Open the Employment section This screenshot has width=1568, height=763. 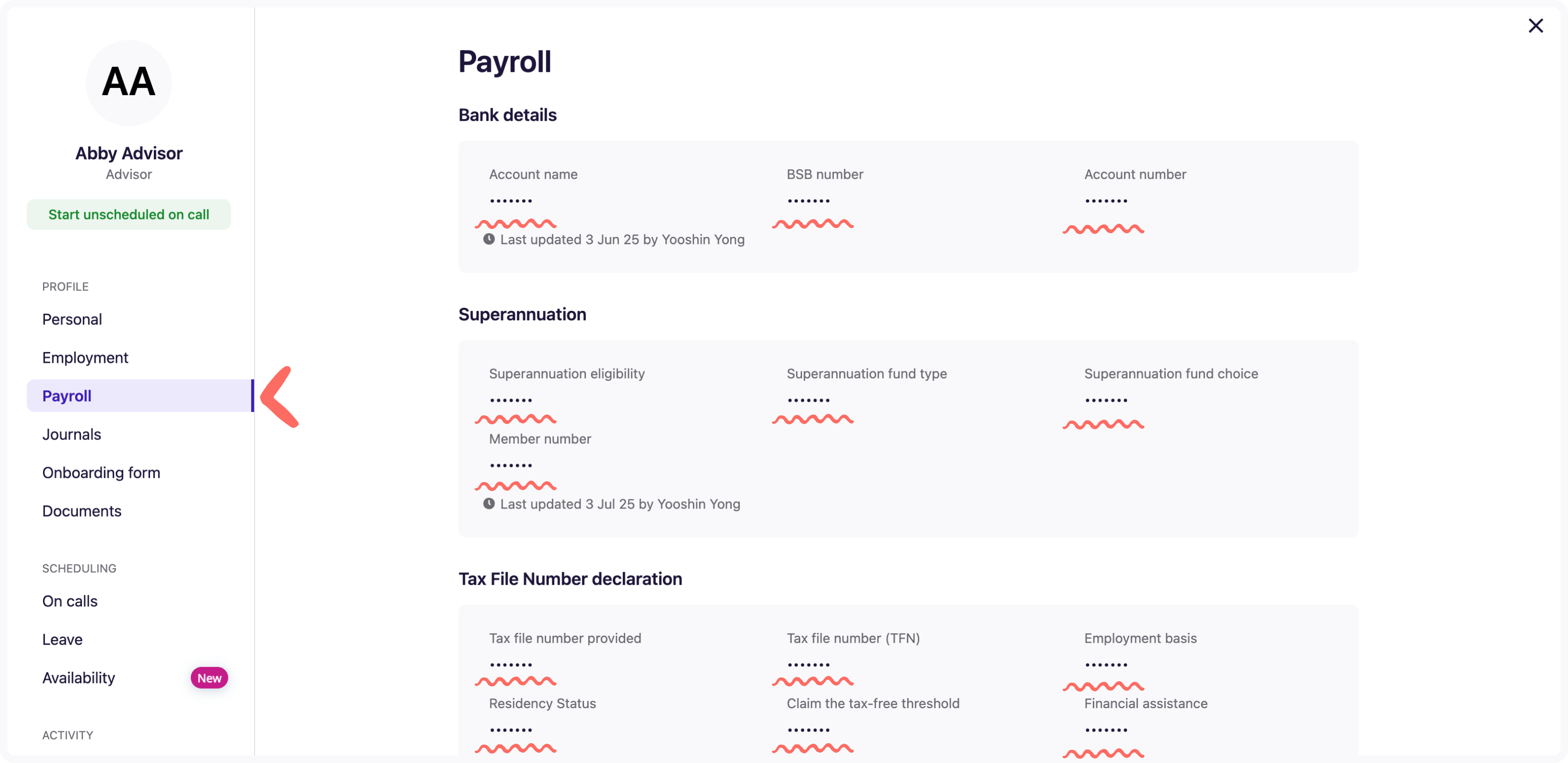[85, 357]
